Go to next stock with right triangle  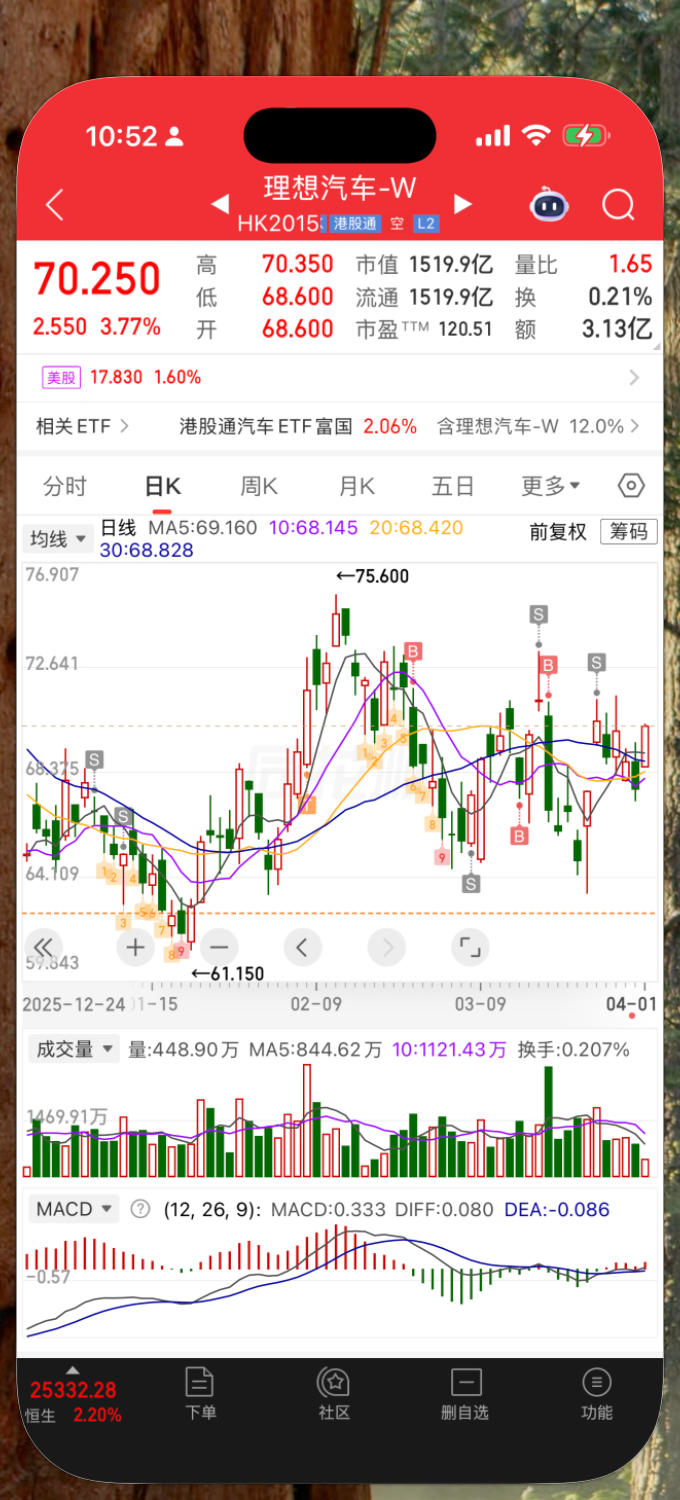(x=462, y=204)
